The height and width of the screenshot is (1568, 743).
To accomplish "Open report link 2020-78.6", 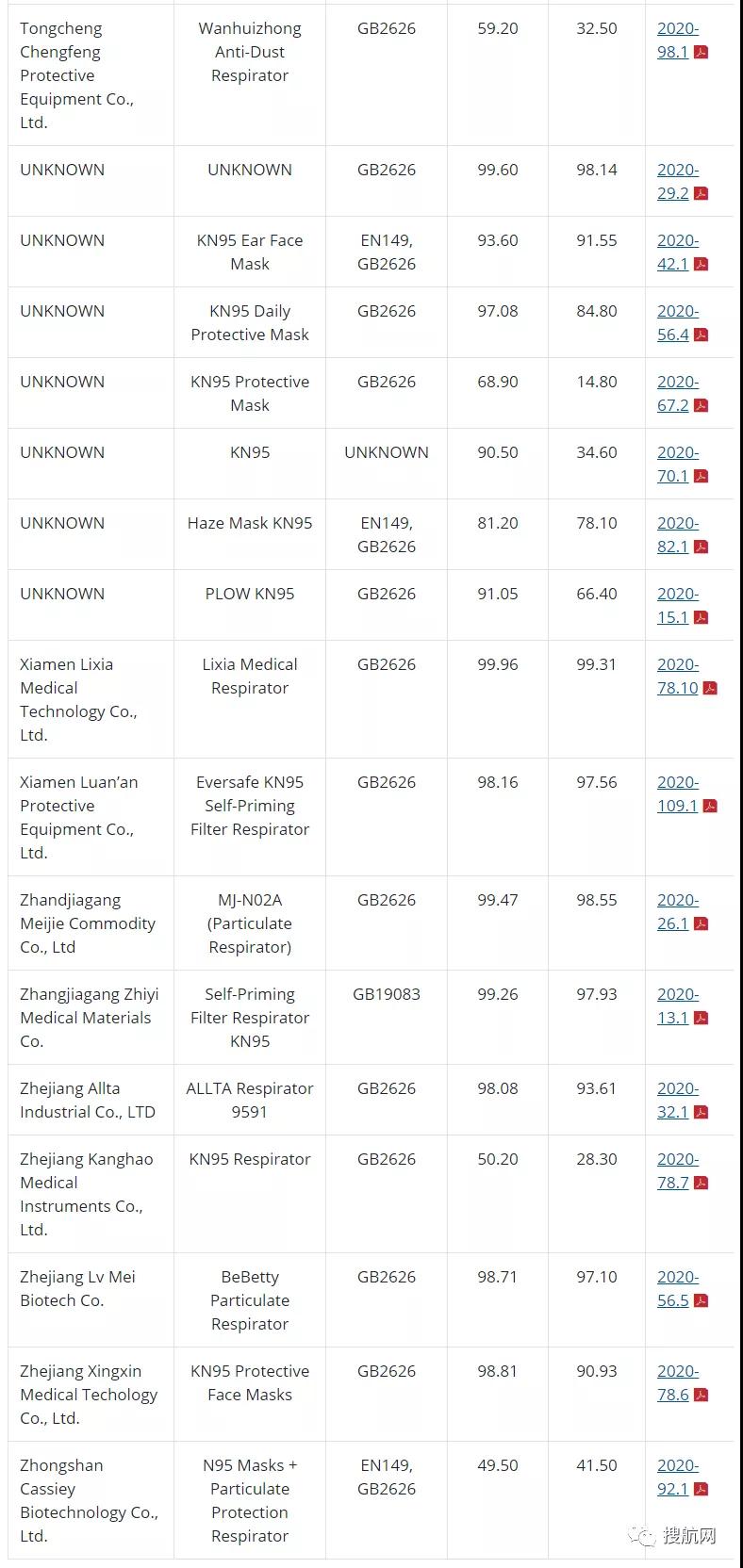I will click(677, 1383).
